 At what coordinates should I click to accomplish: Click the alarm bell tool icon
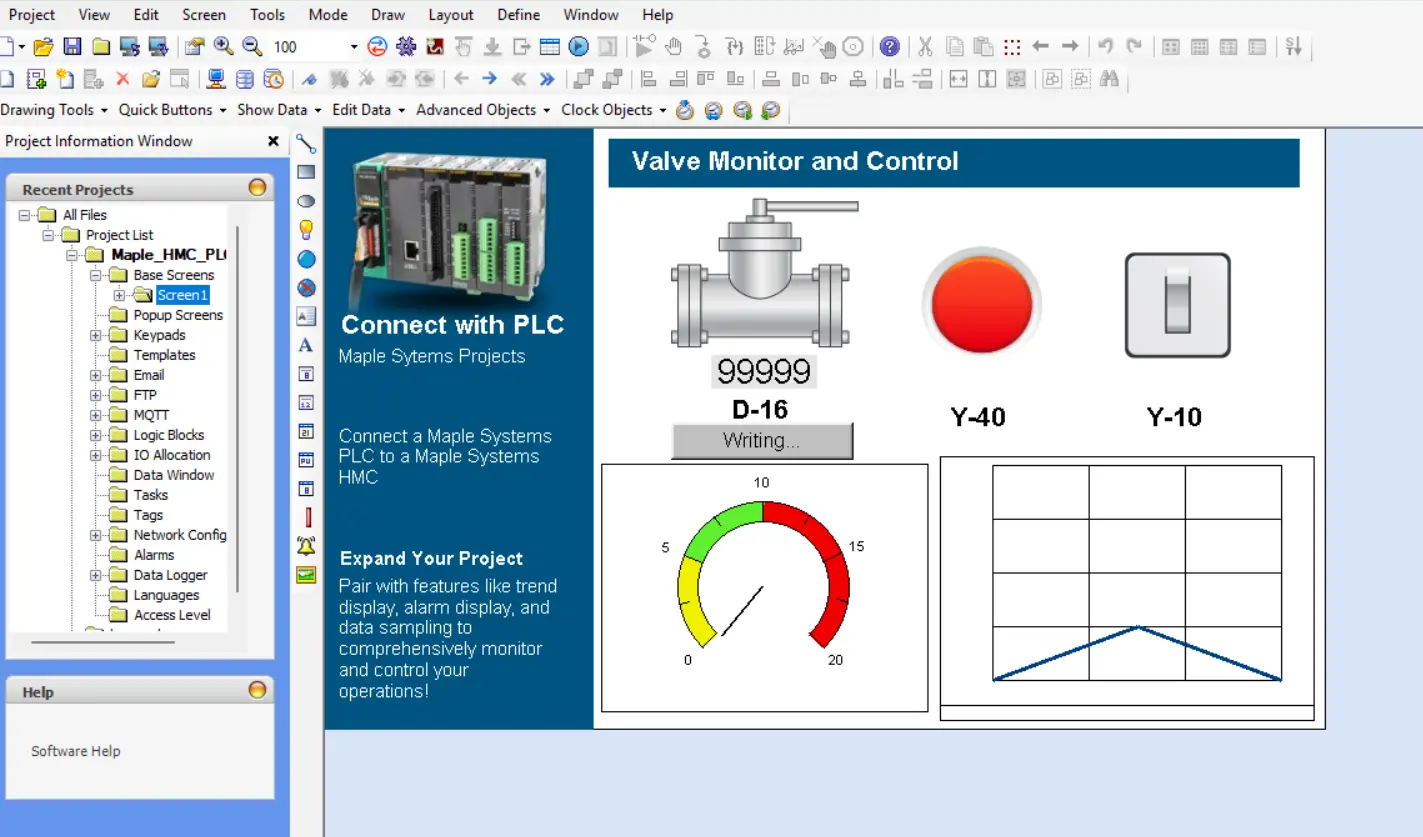pyautogui.click(x=306, y=546)
